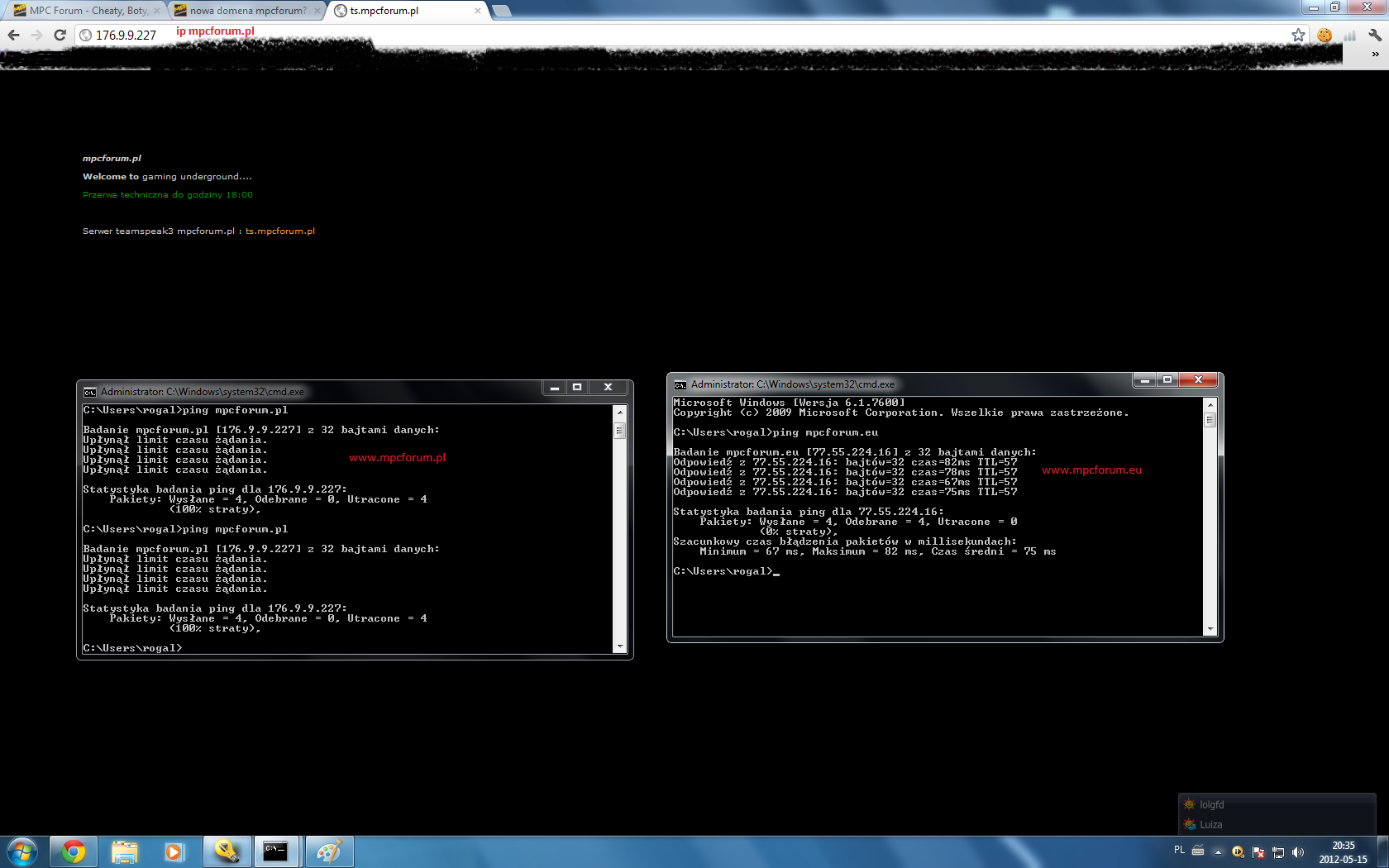The height and width of the screenshot is (868, 1389).
Task: Show hidden extensions via the chevron overflow
Action: click(x=1375, y=54)
